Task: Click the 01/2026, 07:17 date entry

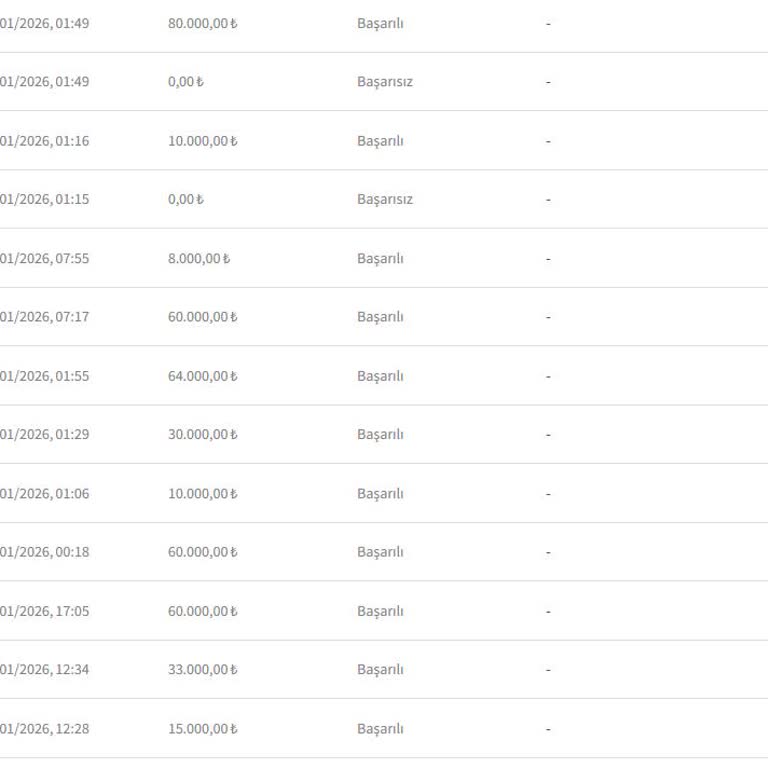Action: [45, 317]
